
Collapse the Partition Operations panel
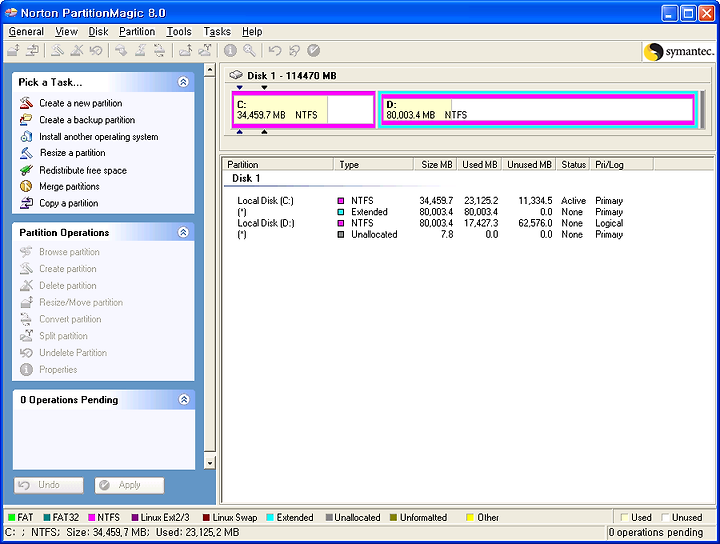click(x=183, y=232)
